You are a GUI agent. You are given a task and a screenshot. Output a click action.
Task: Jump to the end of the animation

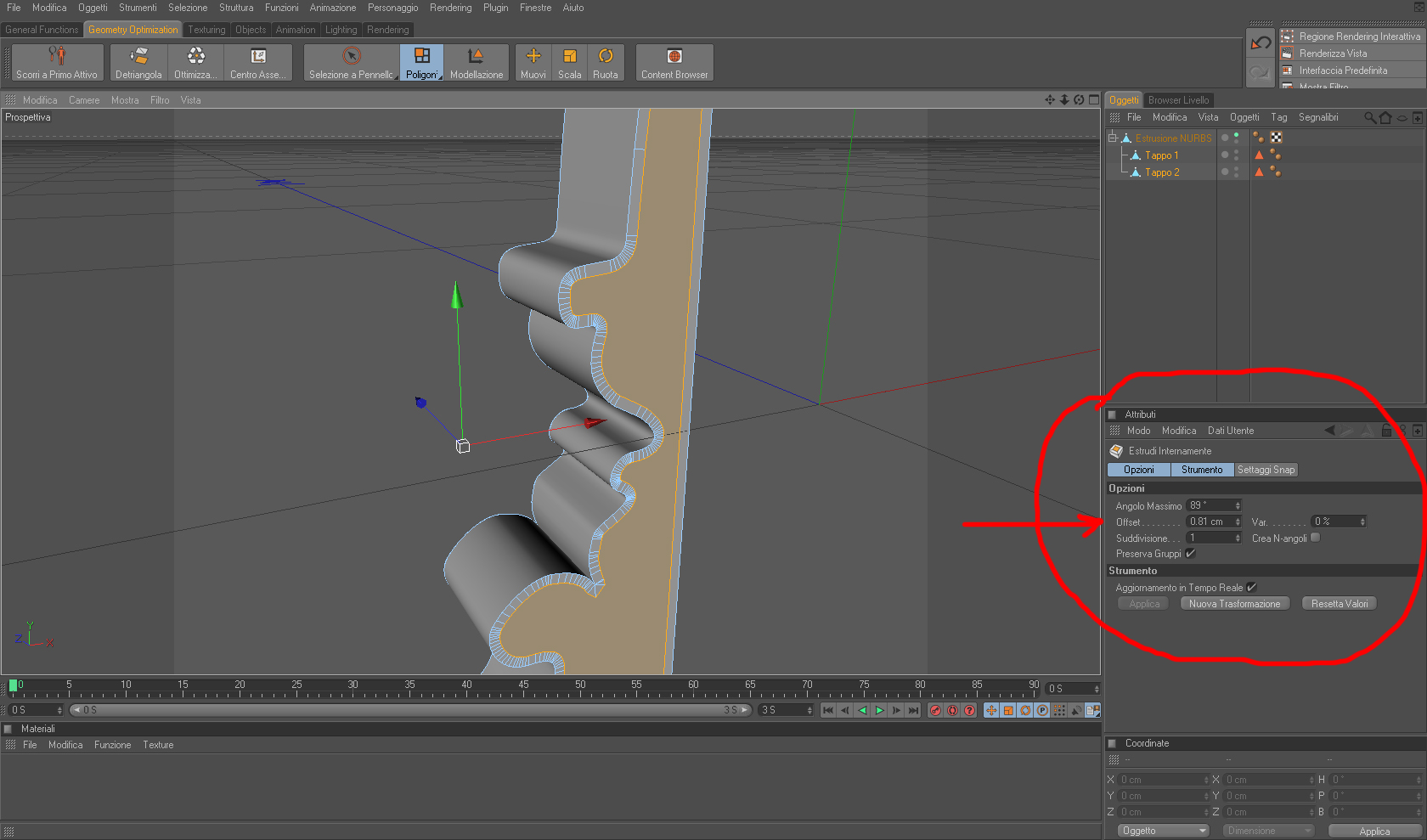click(913, 710)
